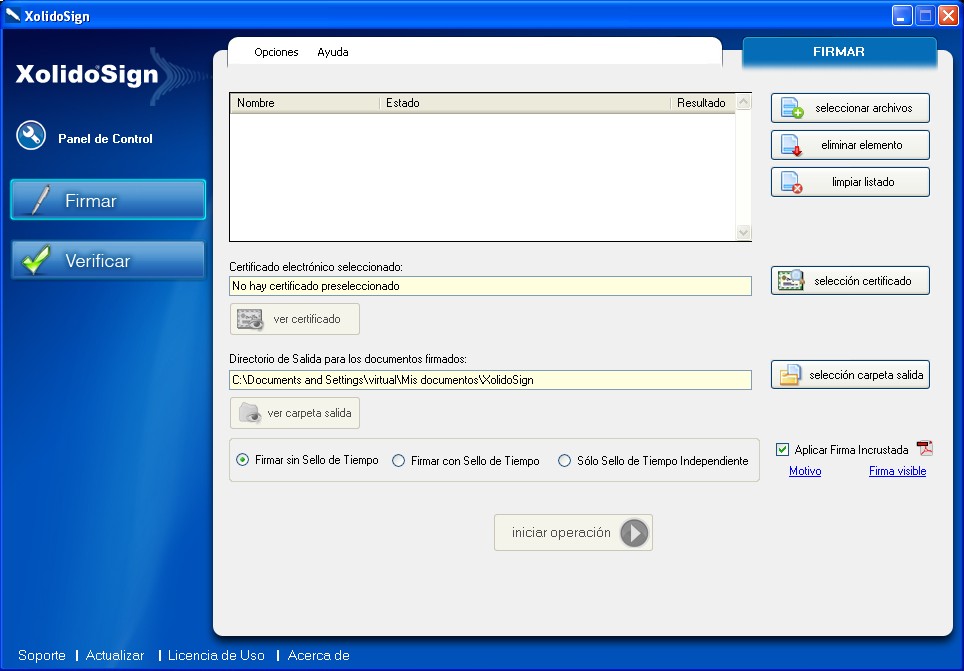Click the eliminar elemento button
The height and width of the screenshot is (671, 964).
pos(850,145)
